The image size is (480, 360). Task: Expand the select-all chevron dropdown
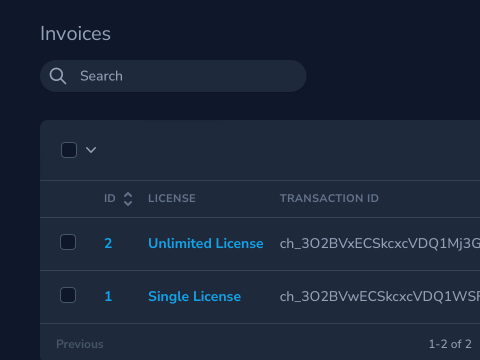click(x=91, y=150)
